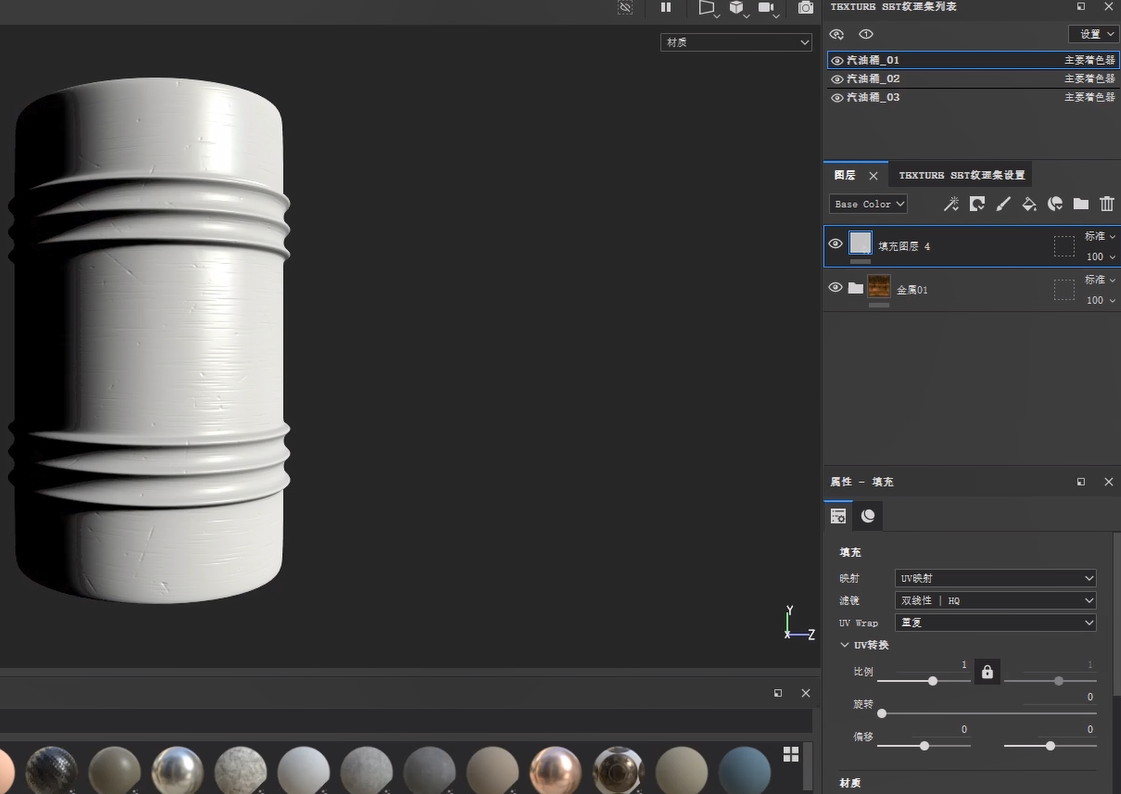Switch to TEXTURE SET纹理集设置 tab
Screen dimensions: 1121x794
click(x=961, y=175)
